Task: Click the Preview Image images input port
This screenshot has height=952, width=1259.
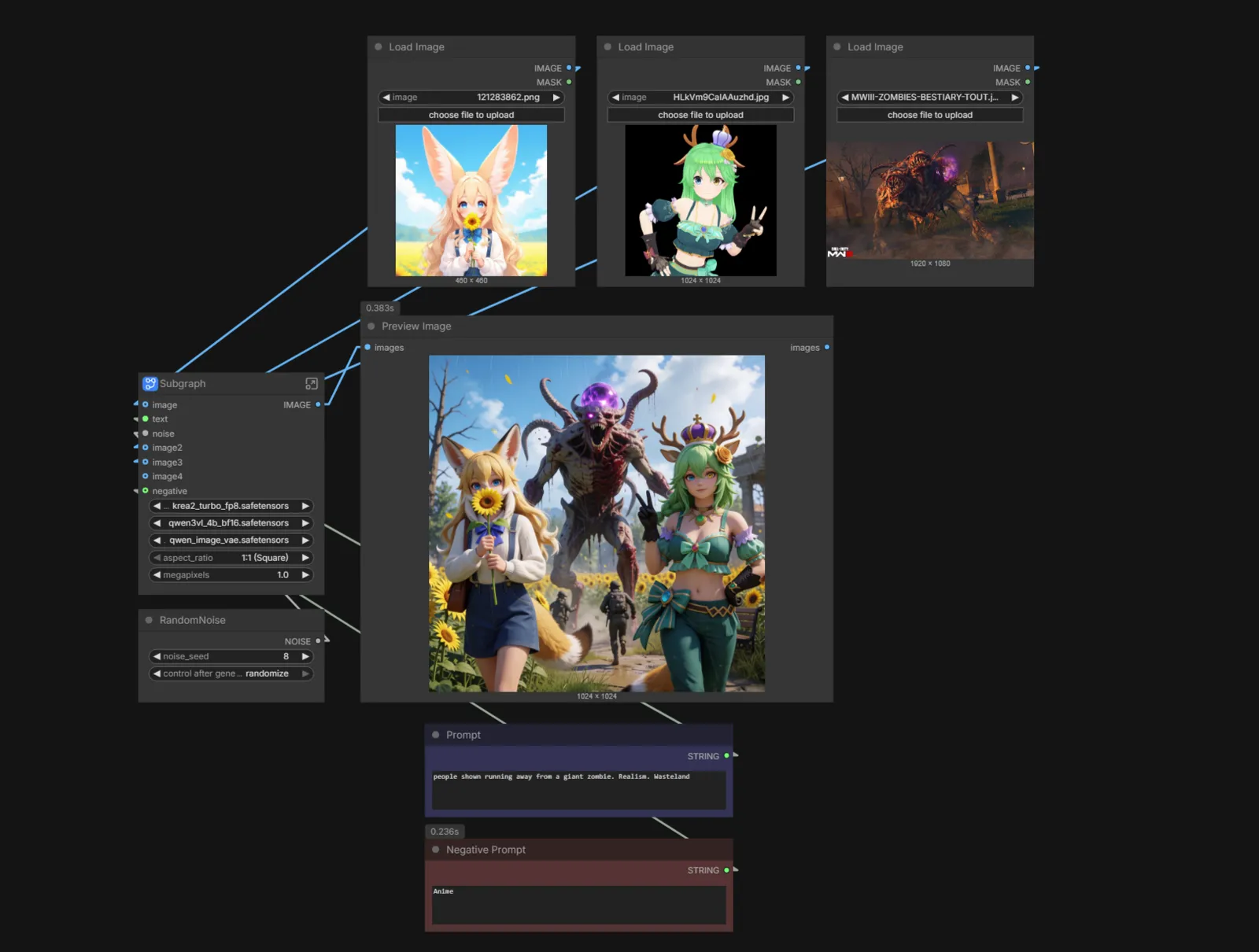Action: point(367,347)
